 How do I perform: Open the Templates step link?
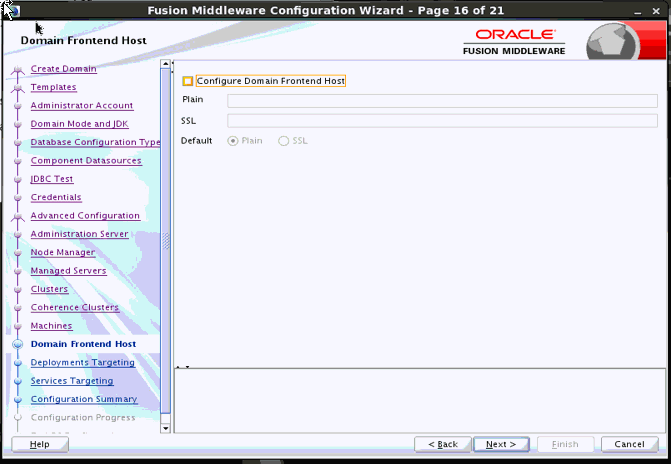pos(53,87)
